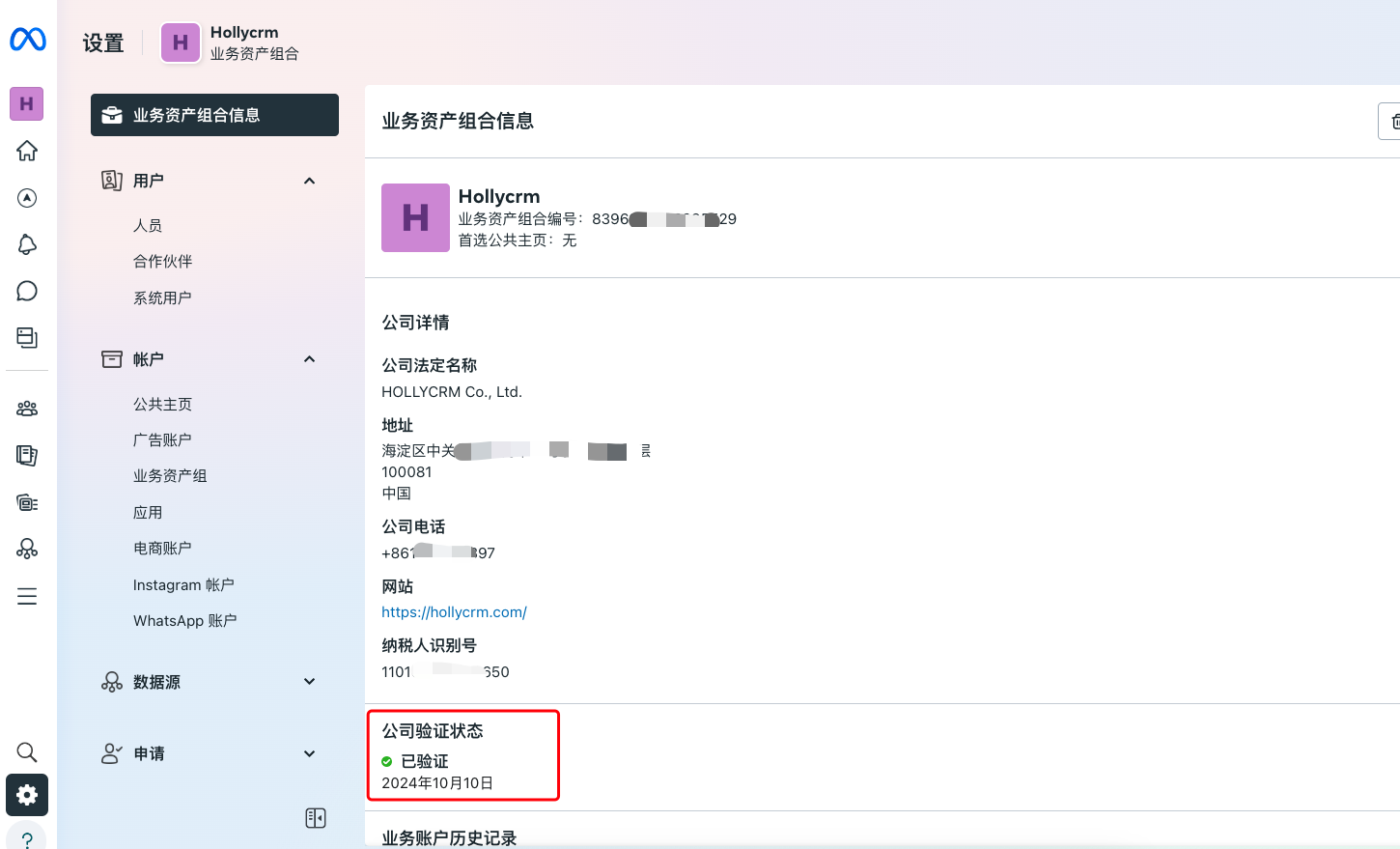Image resolution: width=1400 pixels, height=849 pixels.
Task: Open the settings gear icon
Action: coord(27,795)
